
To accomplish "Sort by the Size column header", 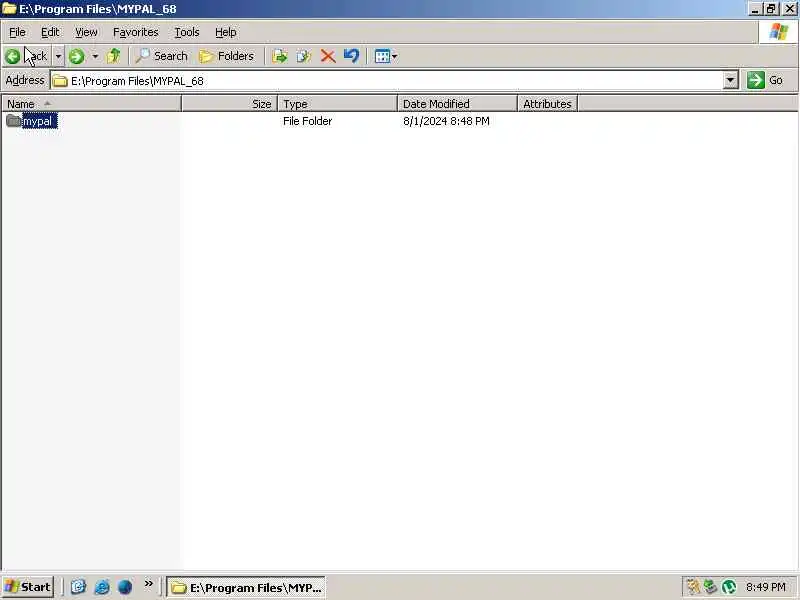I will 230,104.
